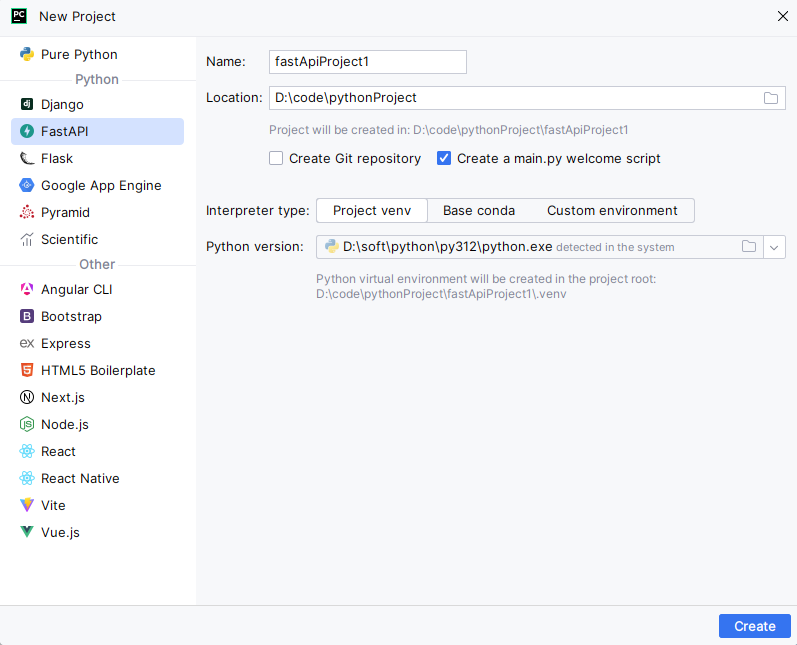Click the Location path input field

coord(527,98)
